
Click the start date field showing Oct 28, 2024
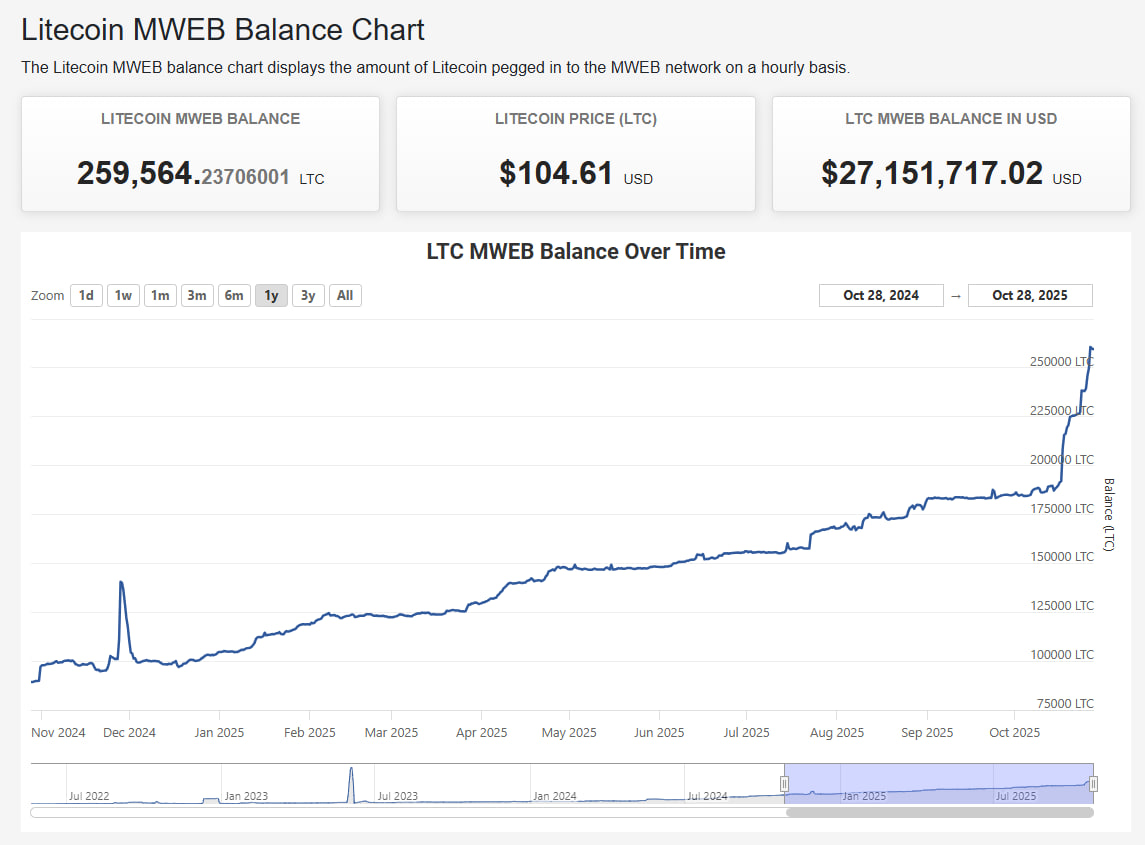(881, 295)
